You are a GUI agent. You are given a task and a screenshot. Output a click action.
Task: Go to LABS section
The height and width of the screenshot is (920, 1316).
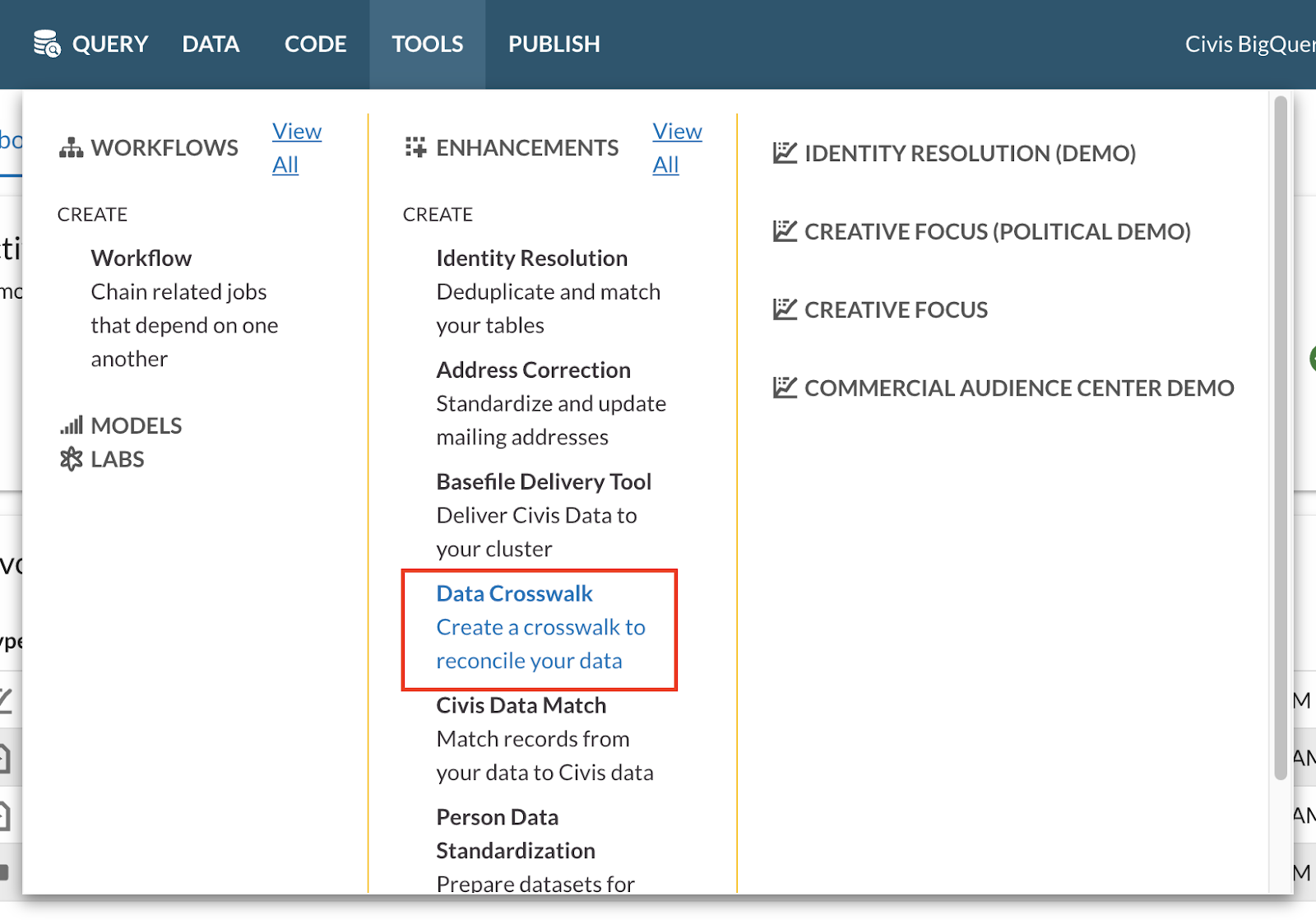tap(118, 459)
